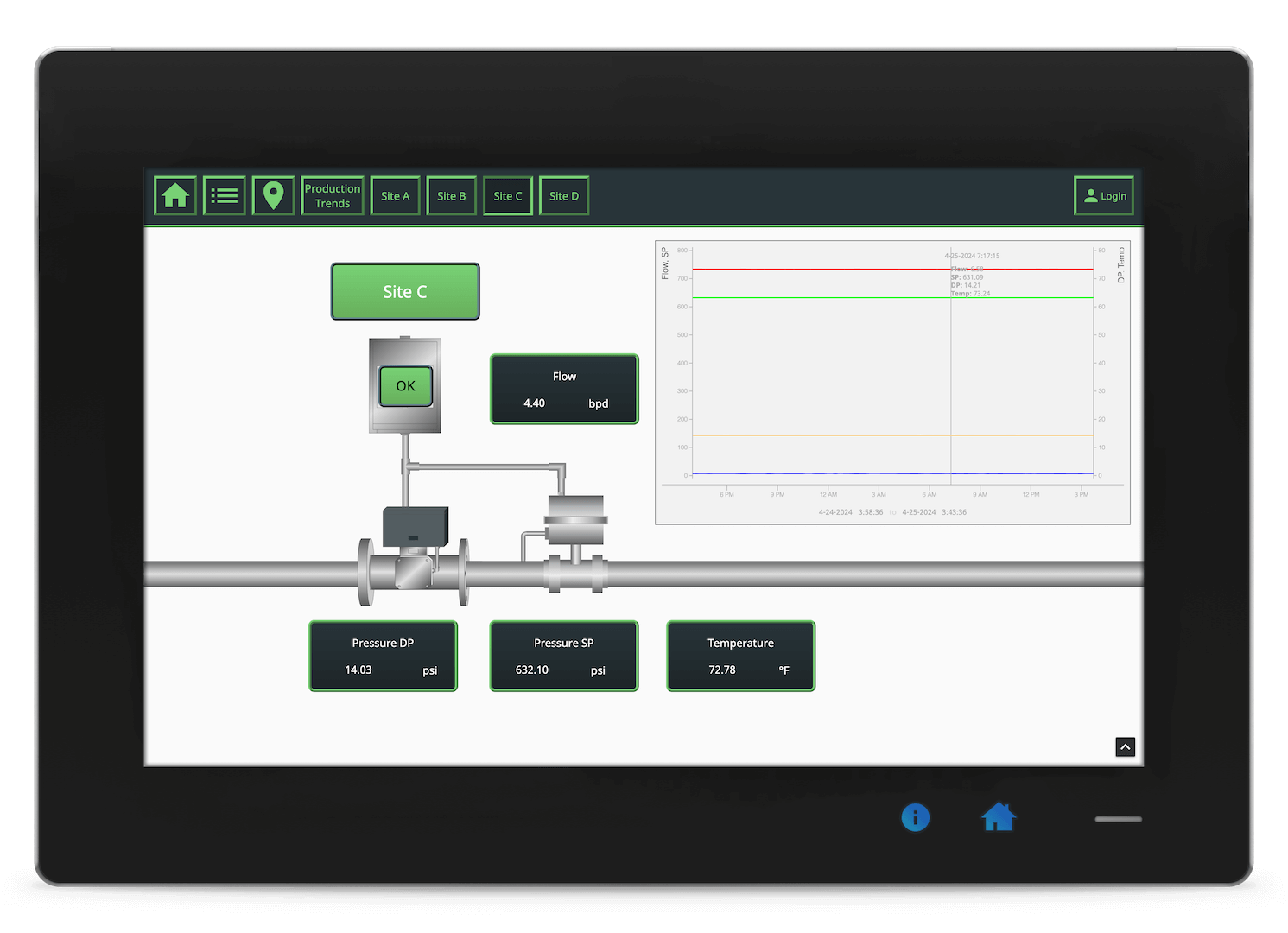
Task: Switch to the Site A tab
Action: pyautogui.click(x=395, y=195)
